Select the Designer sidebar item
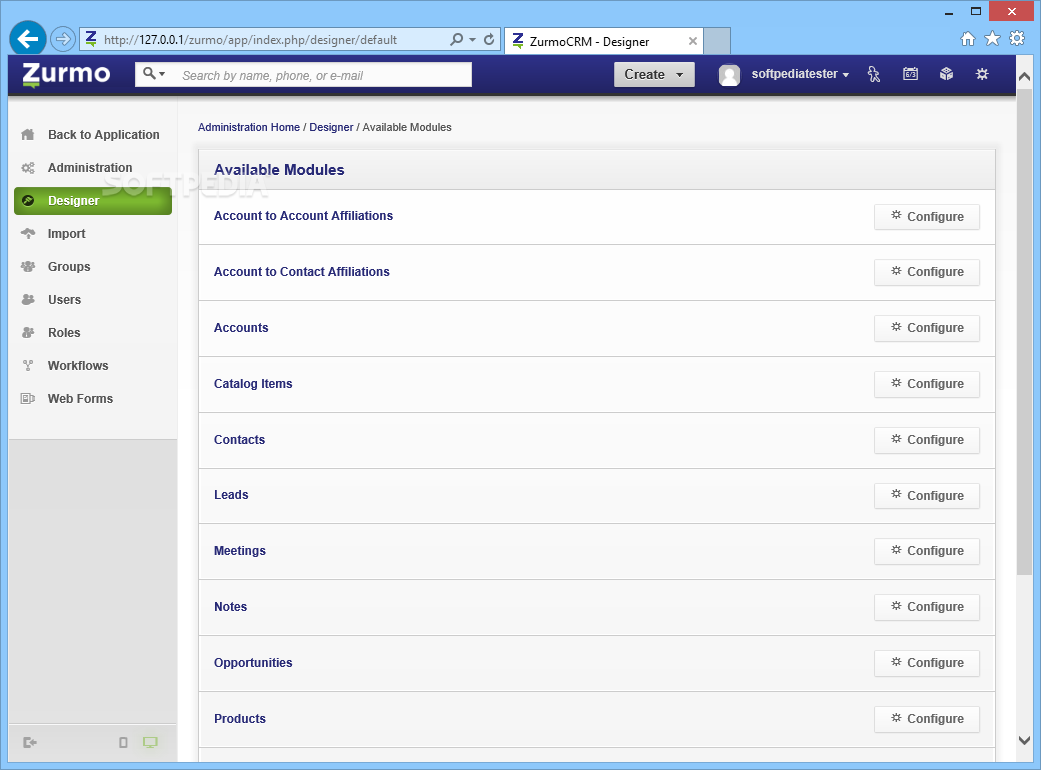 (93, 200)
